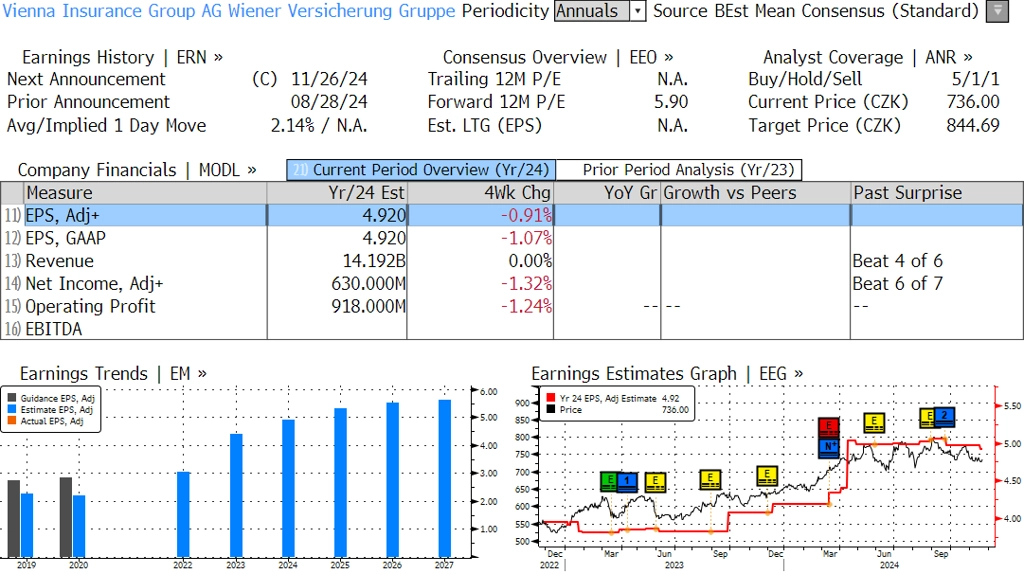Click Net Income estimate 630.000M

point(368,284)
